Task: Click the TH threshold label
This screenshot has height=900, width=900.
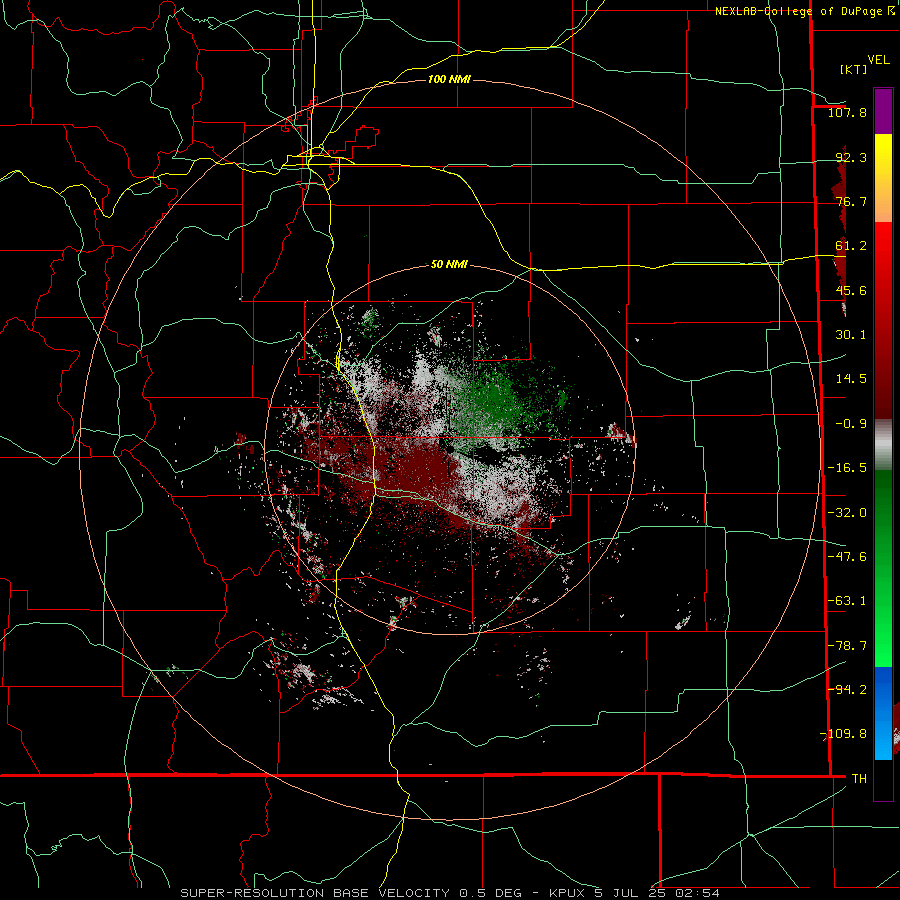Action: 859,779
